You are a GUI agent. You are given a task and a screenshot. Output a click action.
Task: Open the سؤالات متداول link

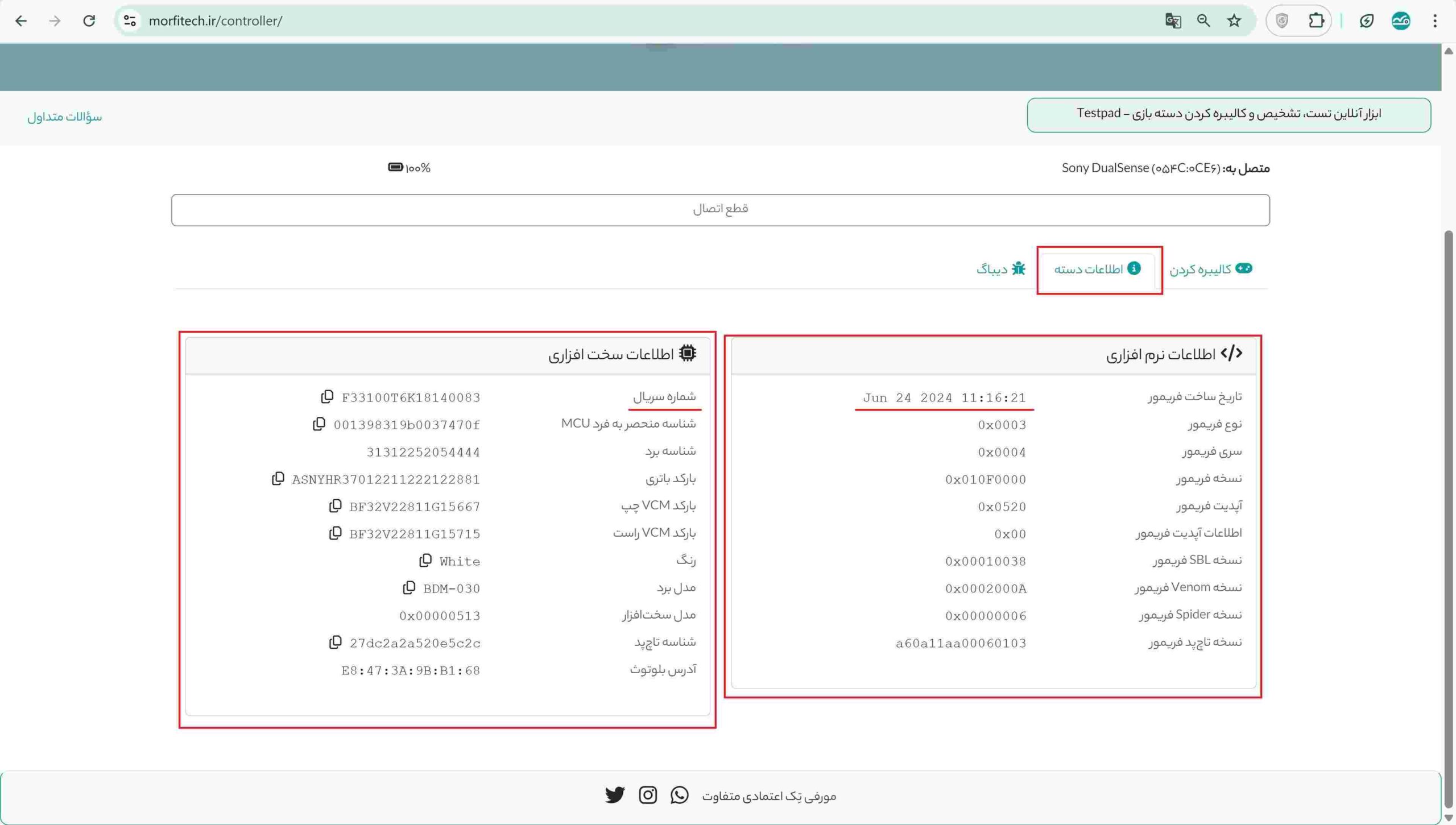pyautogui.click(x=64, y=117)
